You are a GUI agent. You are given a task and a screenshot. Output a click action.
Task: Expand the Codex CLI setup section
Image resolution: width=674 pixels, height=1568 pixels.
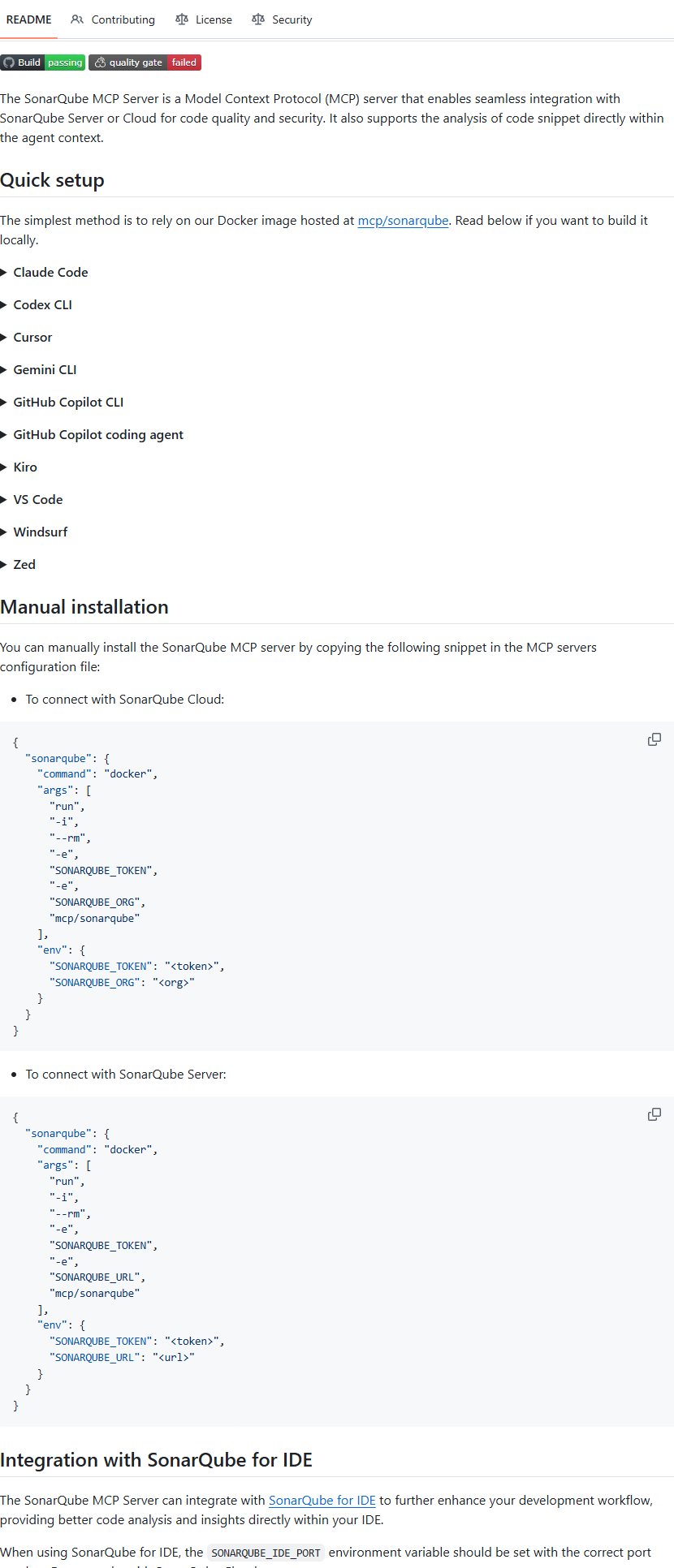pos(42,305)
